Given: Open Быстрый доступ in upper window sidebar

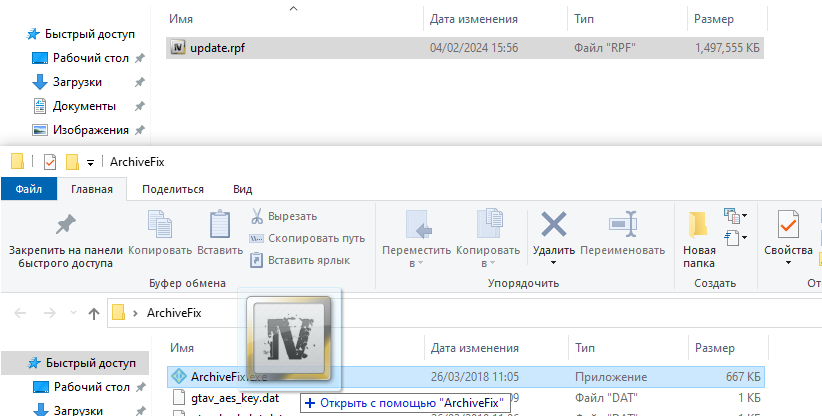Looking at the screenshot, I should point(81,34).
